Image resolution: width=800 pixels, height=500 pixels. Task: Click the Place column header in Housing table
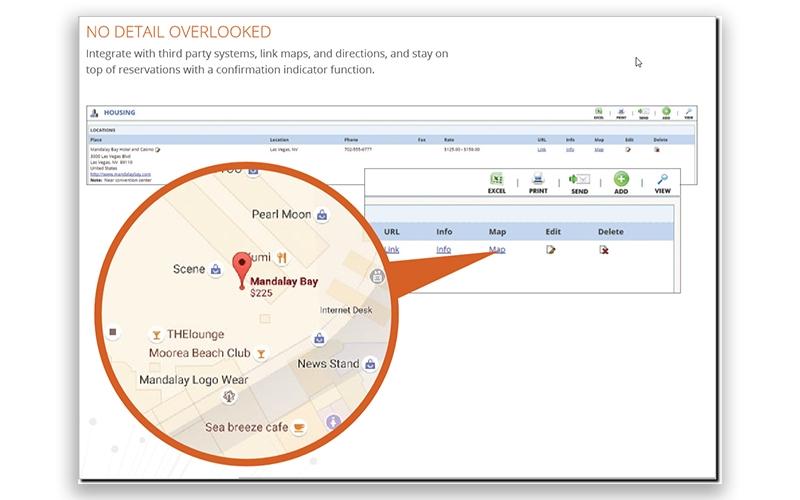coord(96,140)
